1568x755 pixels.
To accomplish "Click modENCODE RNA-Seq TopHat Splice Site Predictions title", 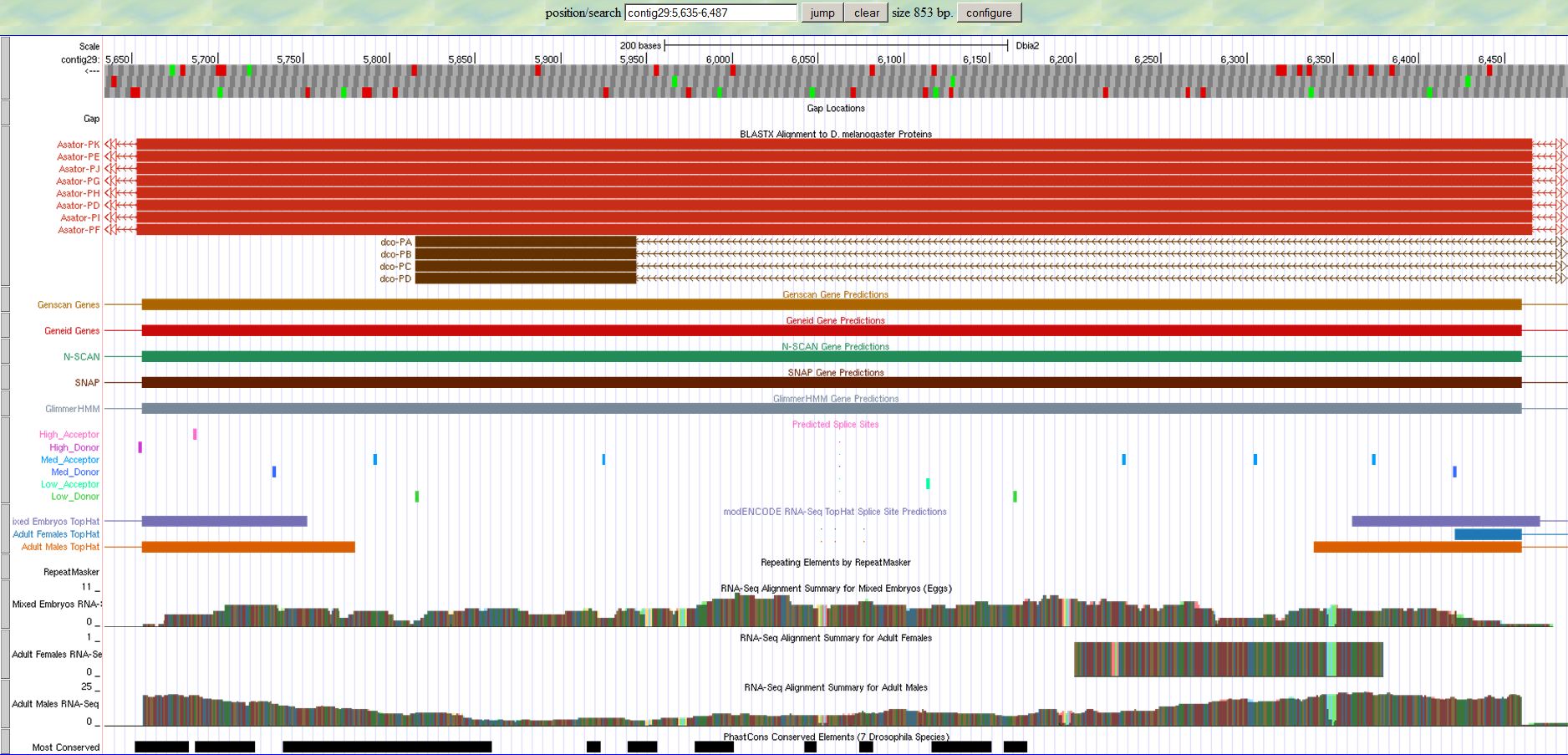I will click(835, 512).
